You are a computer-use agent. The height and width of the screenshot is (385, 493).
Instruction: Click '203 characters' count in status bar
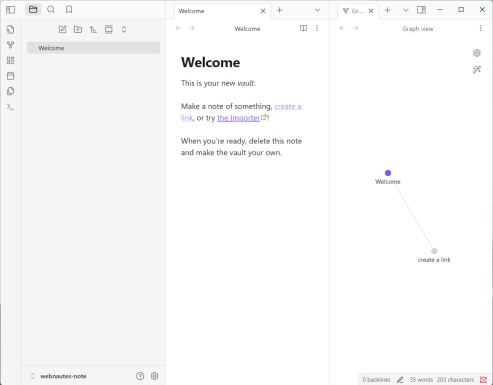click(455, 380)
